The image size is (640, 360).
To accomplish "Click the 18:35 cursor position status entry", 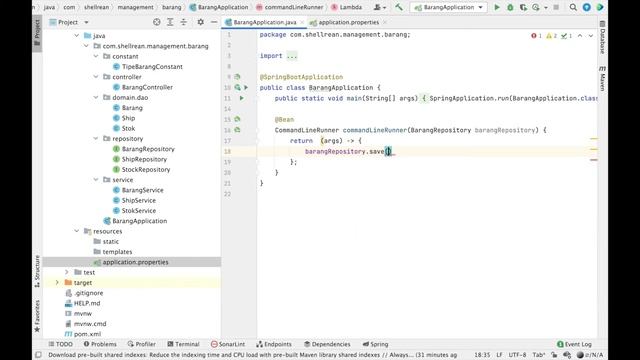I will [482, 355].
